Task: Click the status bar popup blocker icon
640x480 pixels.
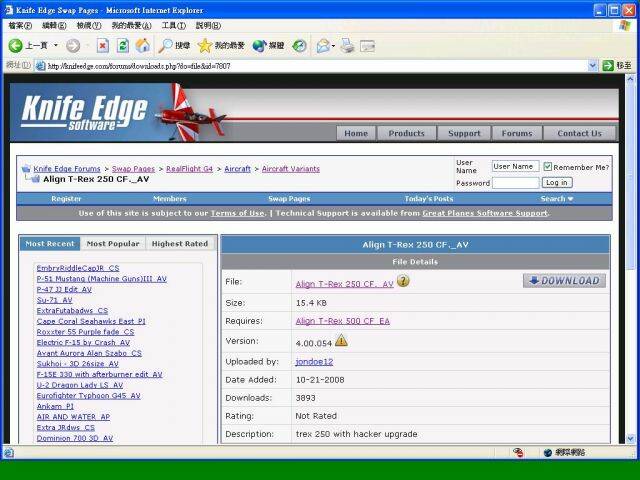Action: pos(518,452)
